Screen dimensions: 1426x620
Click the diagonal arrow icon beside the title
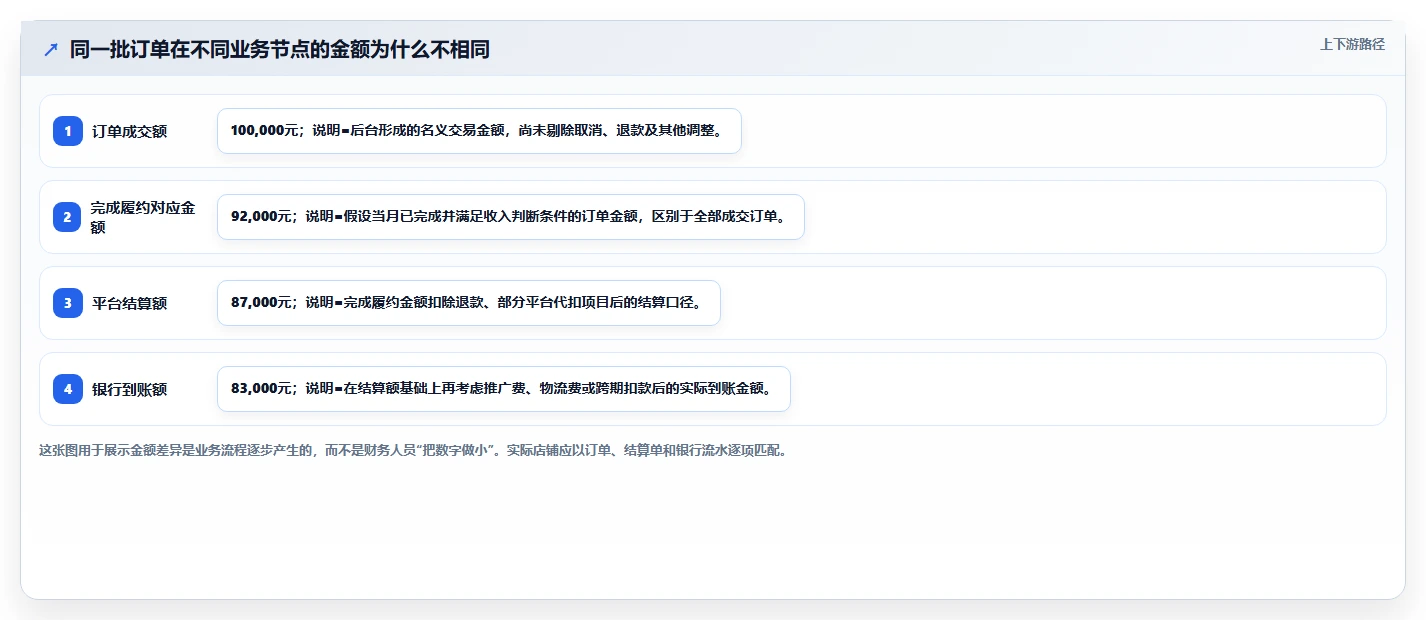(51, 49)
